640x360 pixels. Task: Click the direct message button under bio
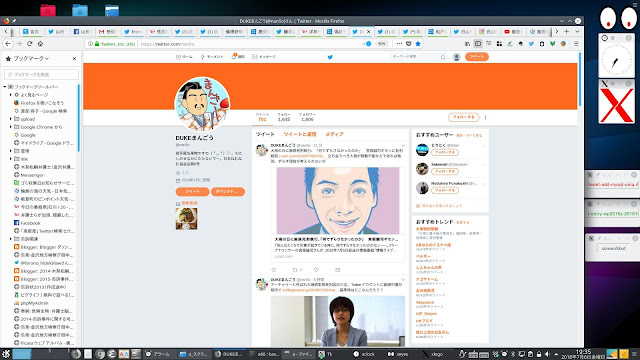coord(228,191)
